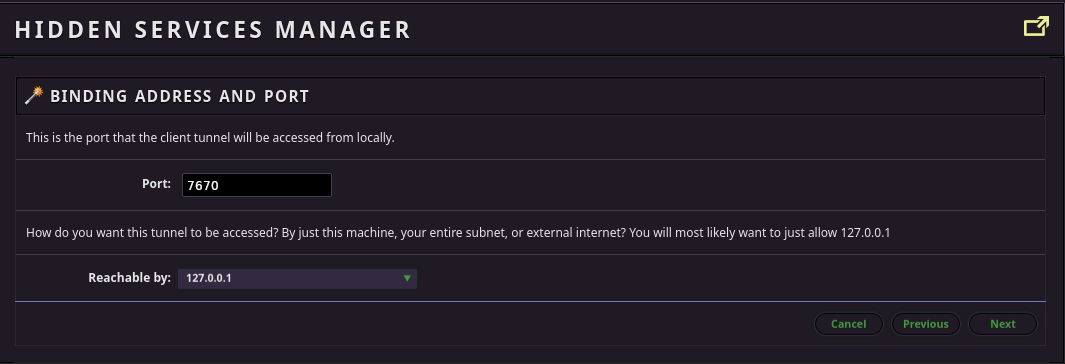Click 127.0.0.1 at the end of the help sentence
Screen dimensions: 1065x364
[865, 233]
